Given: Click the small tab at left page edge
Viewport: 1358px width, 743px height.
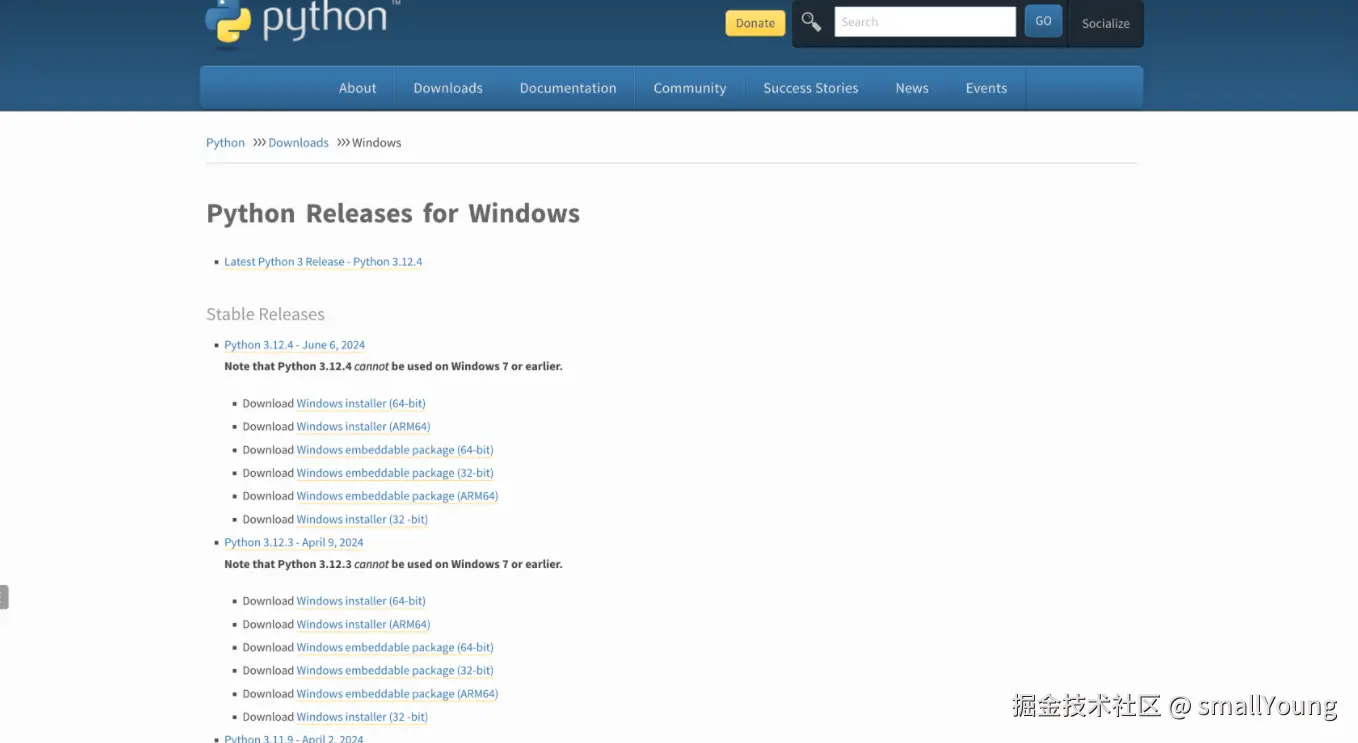Looking at the screenshot, I should tap(4, 597).
